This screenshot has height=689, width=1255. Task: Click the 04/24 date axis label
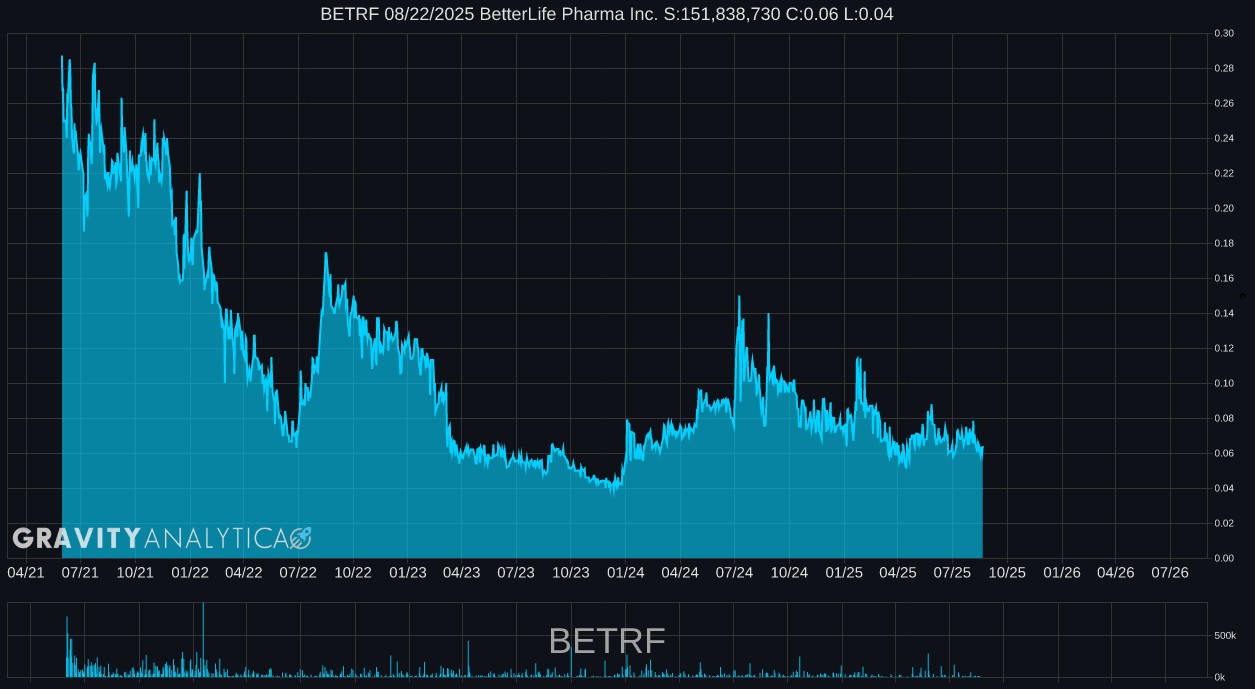click(680, 573)
